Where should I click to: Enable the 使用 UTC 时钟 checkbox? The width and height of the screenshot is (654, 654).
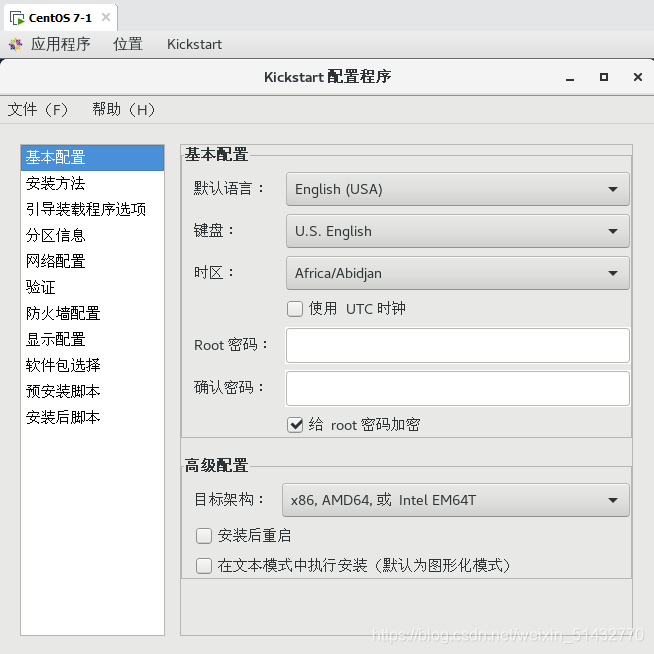295,309
